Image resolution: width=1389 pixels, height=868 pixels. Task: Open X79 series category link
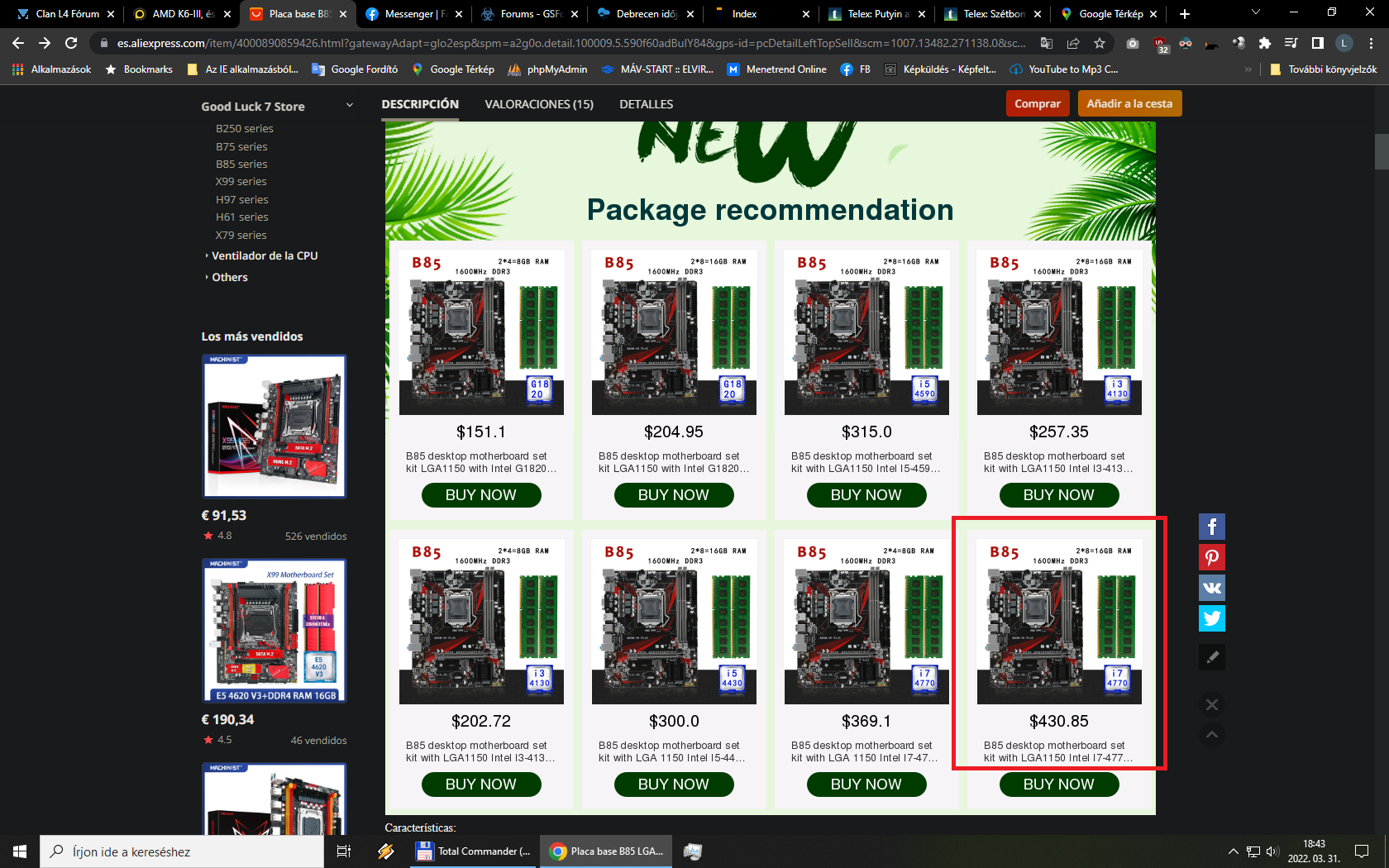pos(241,235)
